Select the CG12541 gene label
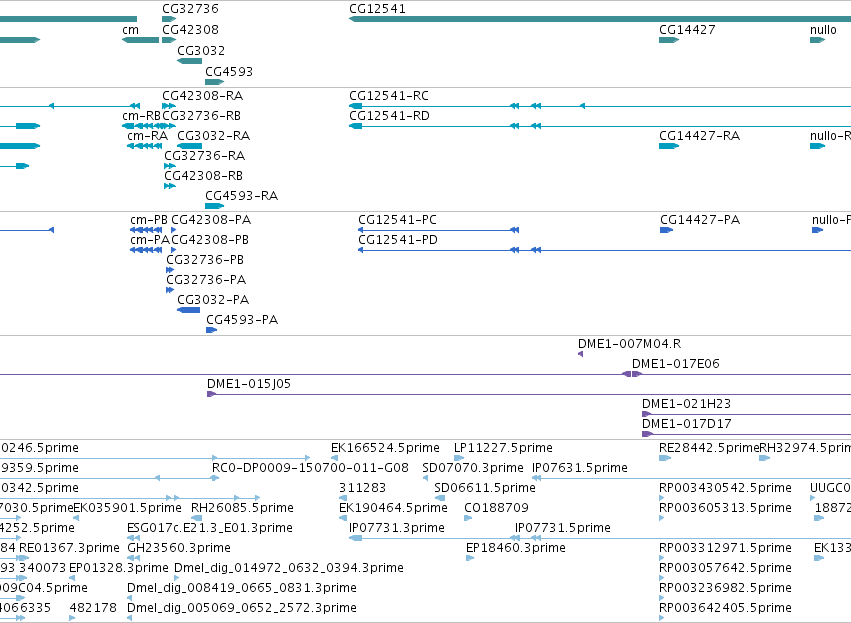This screenshot has height=623, width=851. pyautogui.click(x=377, y=9)
